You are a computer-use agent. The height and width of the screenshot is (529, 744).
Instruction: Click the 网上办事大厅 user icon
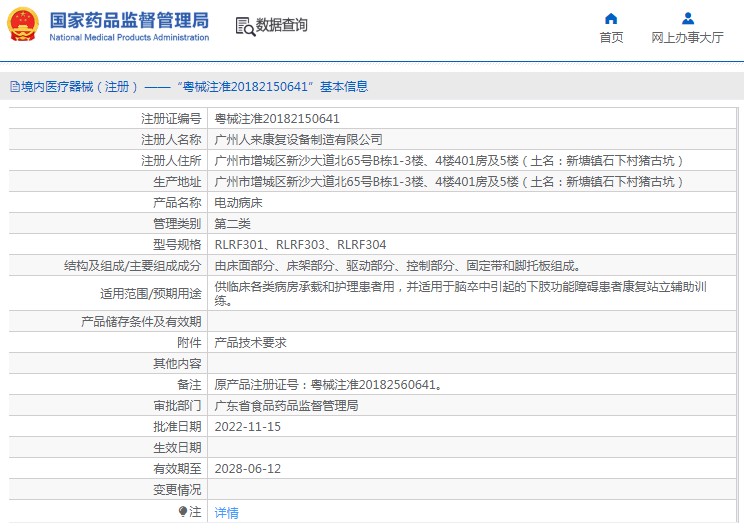[688, 19]
